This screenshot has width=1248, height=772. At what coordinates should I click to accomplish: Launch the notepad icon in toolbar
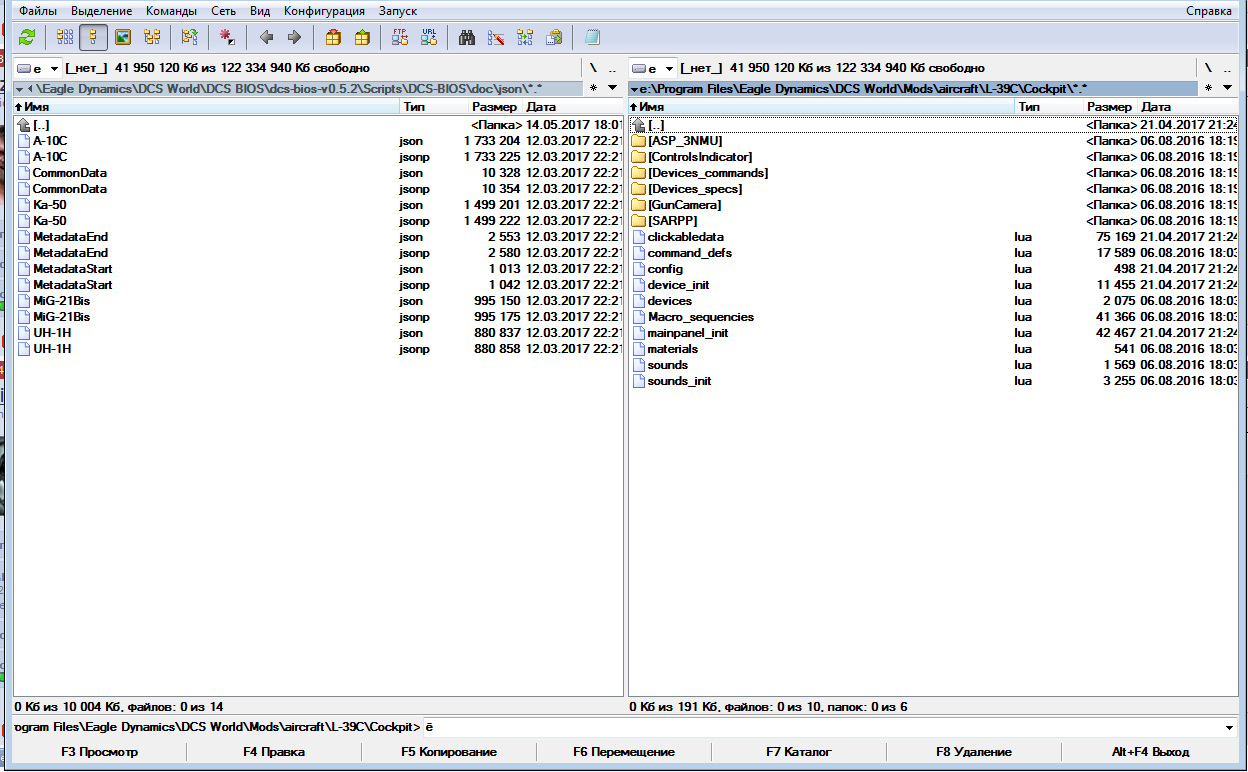tap(592, 37)
